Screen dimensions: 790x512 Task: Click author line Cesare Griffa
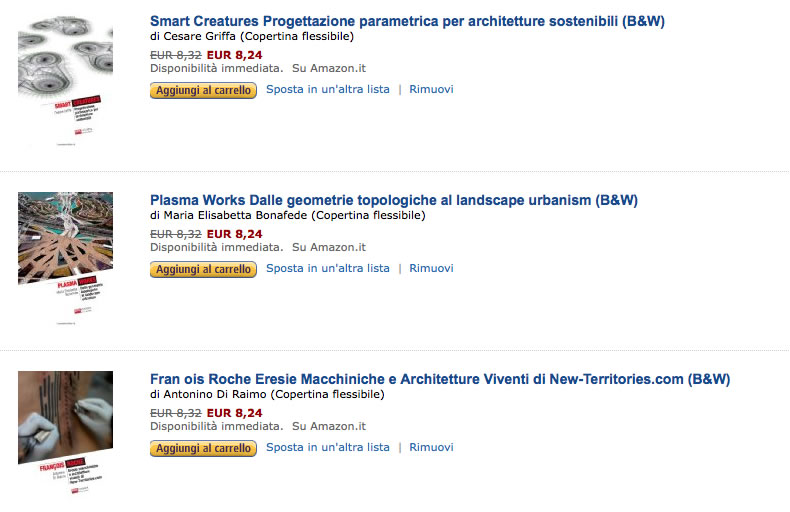coord(251,37)
